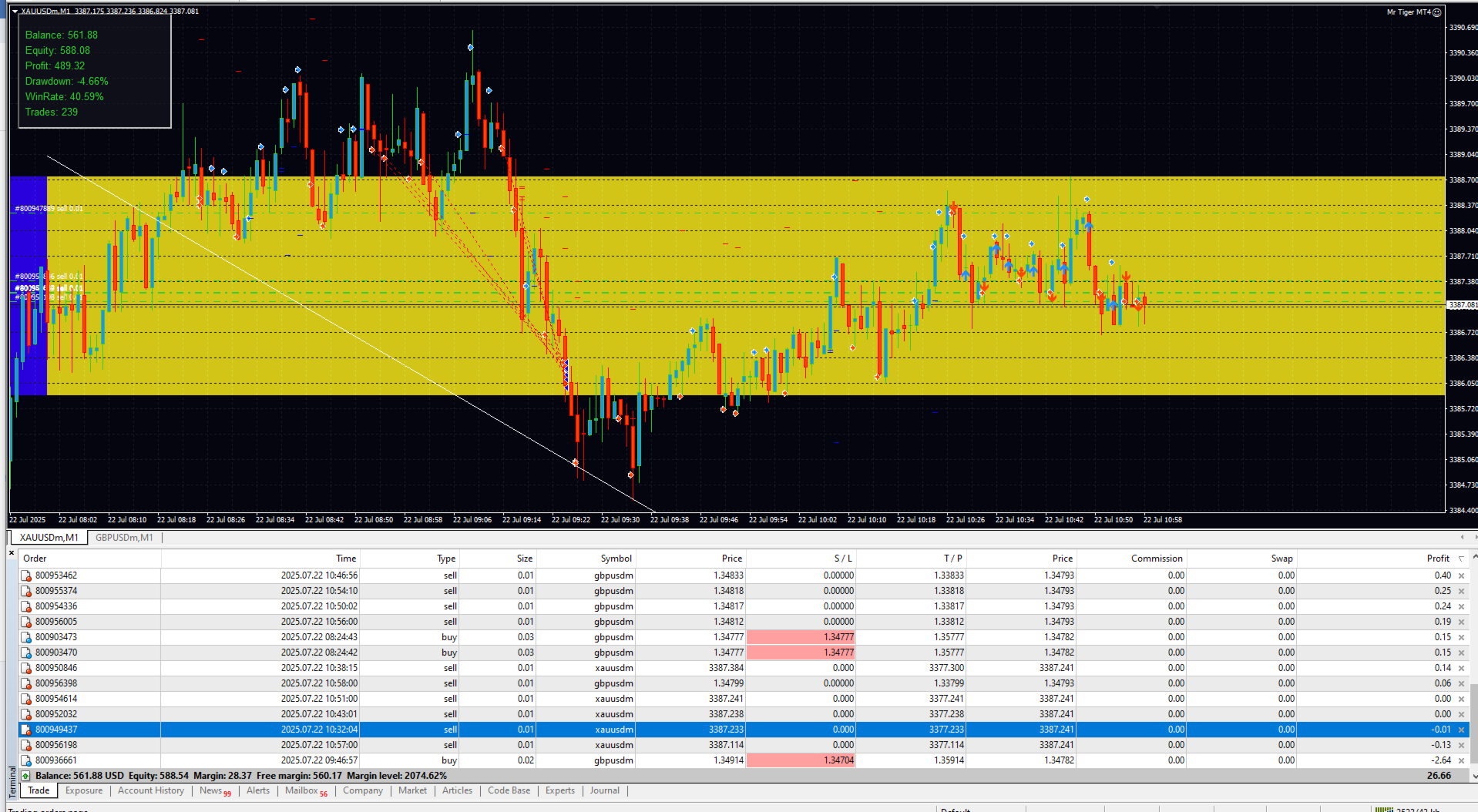Close the highlighted order 800949437 via X

[x=1461, y=730]
